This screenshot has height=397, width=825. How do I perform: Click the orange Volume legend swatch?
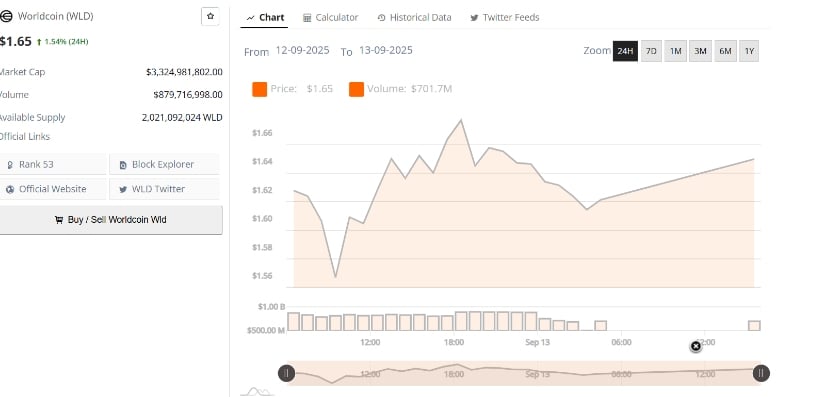(x=356, y=89)
